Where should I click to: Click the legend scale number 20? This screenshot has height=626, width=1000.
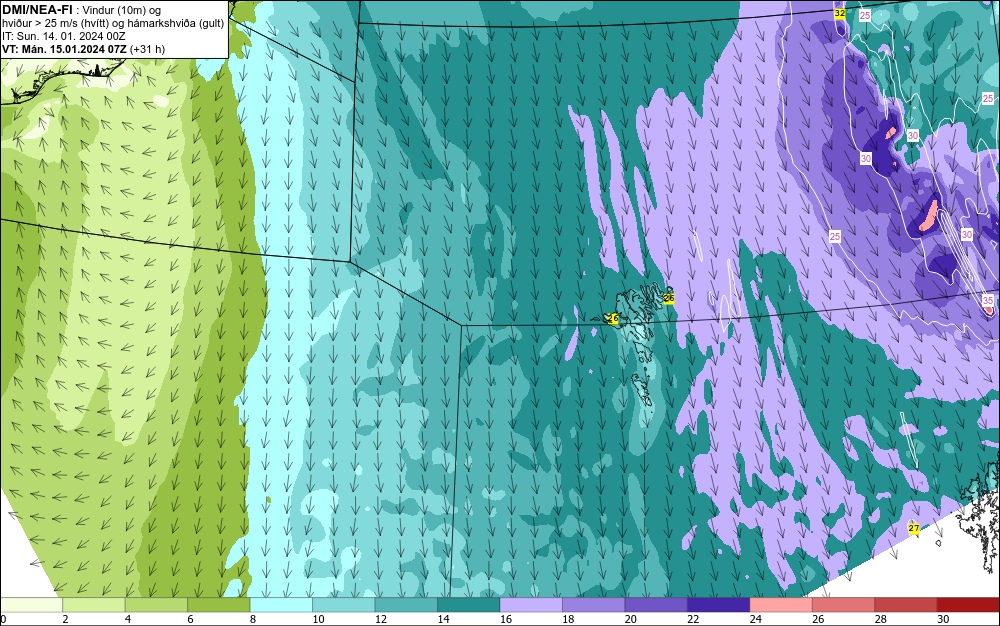pyautogui.click(x=631, y=619)
